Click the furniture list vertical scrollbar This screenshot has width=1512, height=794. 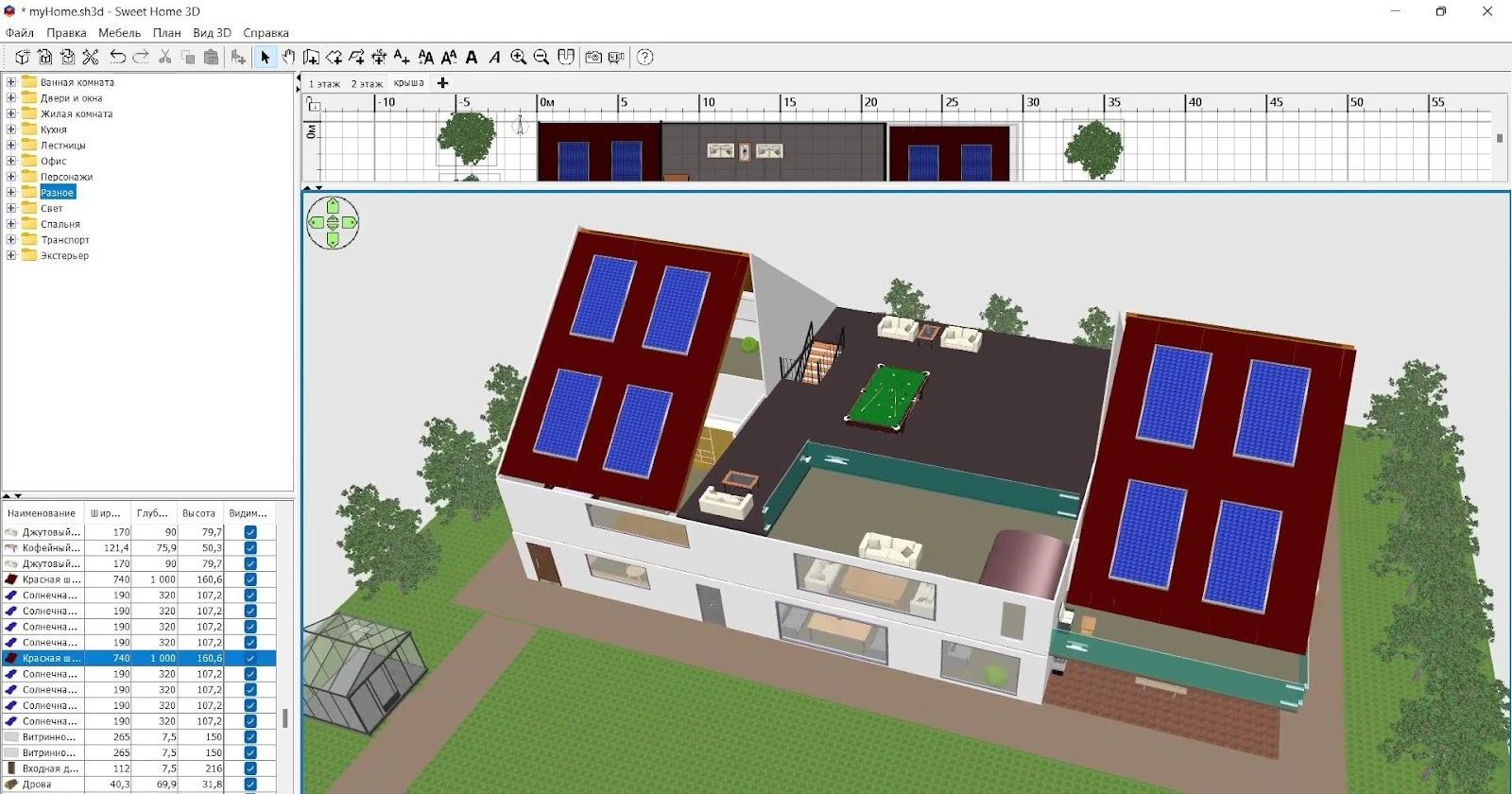[x=284, y=718]
